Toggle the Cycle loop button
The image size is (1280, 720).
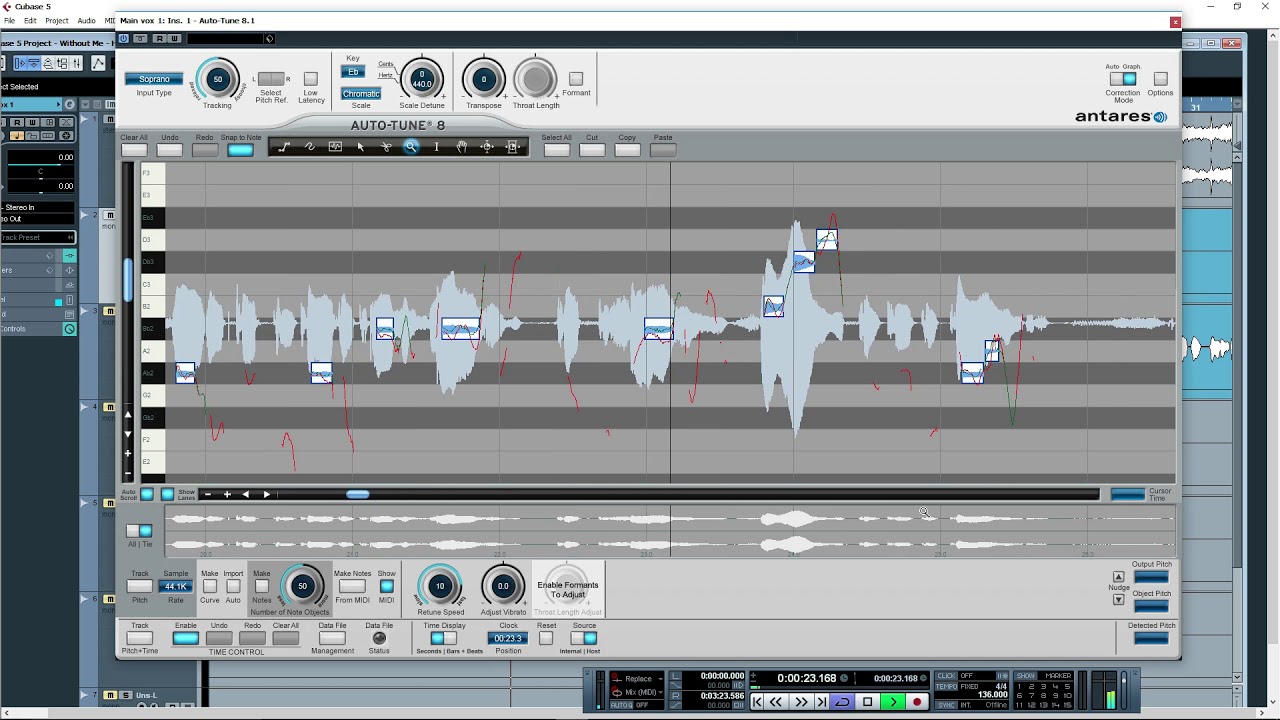(843, 702)
